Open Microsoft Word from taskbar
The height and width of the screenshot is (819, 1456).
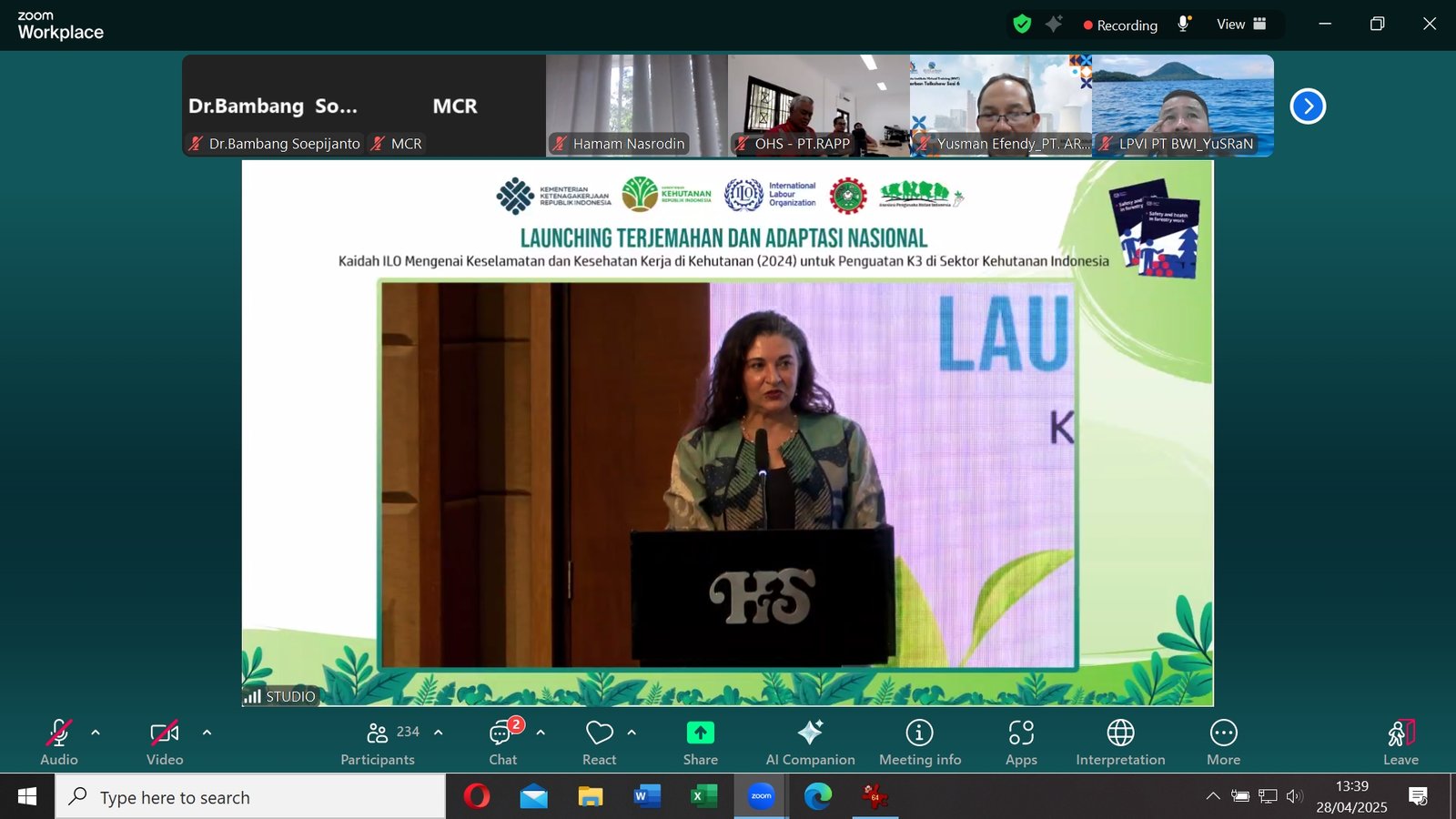tap(646, 797)
